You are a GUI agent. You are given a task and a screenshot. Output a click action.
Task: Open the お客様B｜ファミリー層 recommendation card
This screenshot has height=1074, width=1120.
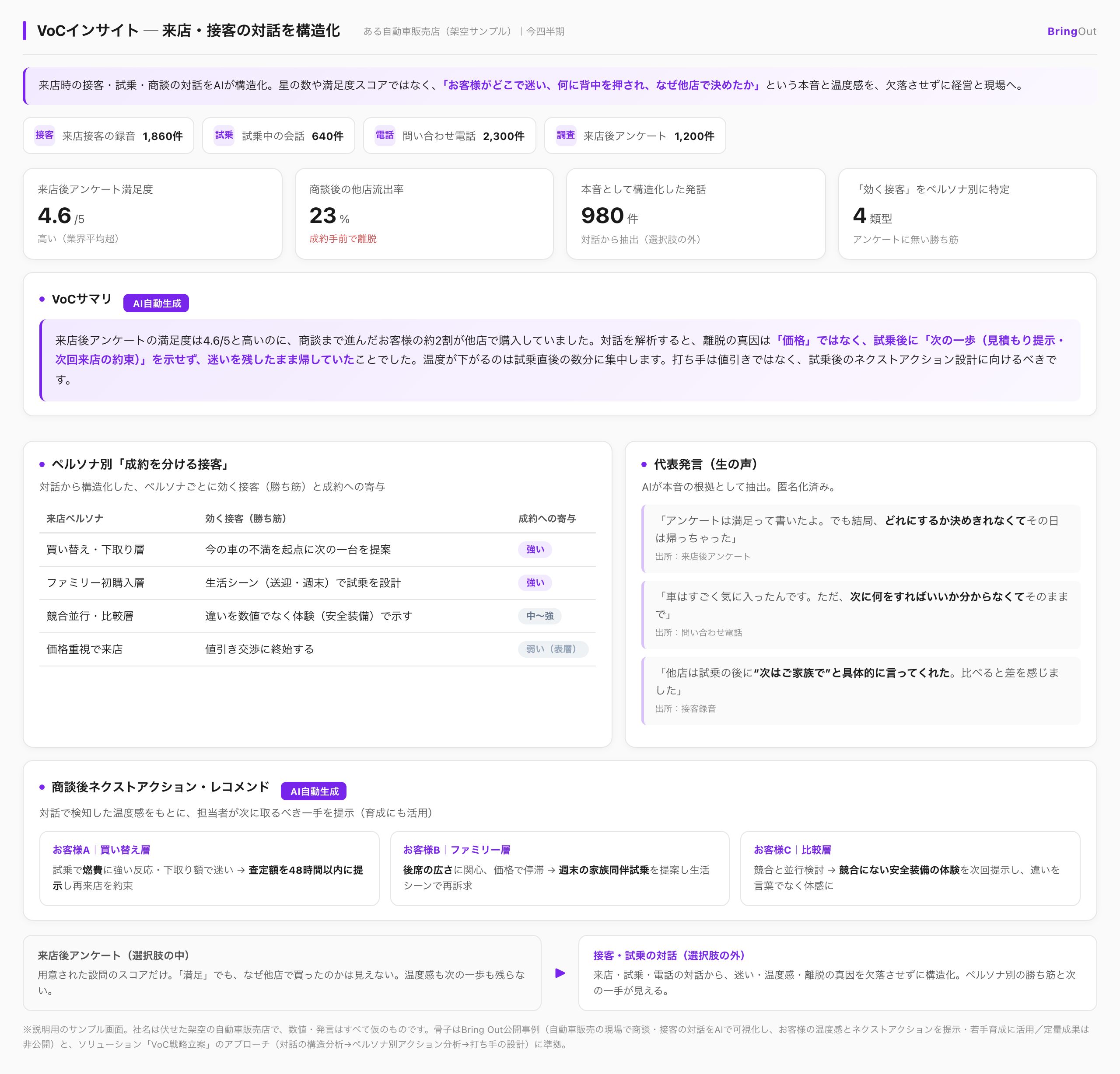560,868
